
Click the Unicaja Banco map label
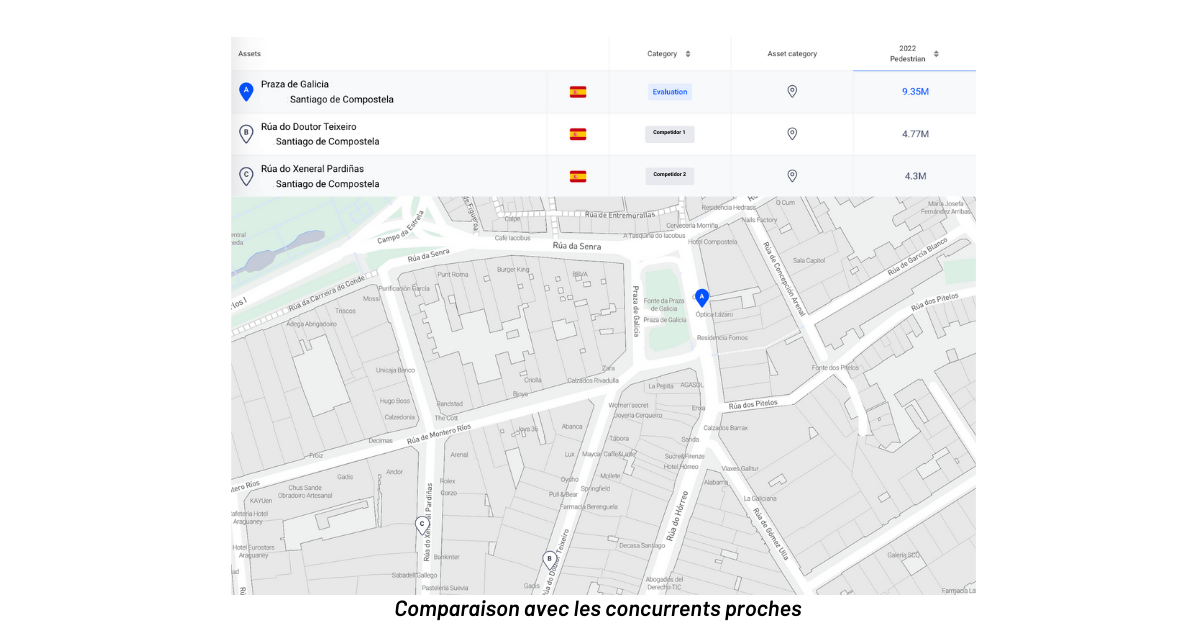(395, 370)
